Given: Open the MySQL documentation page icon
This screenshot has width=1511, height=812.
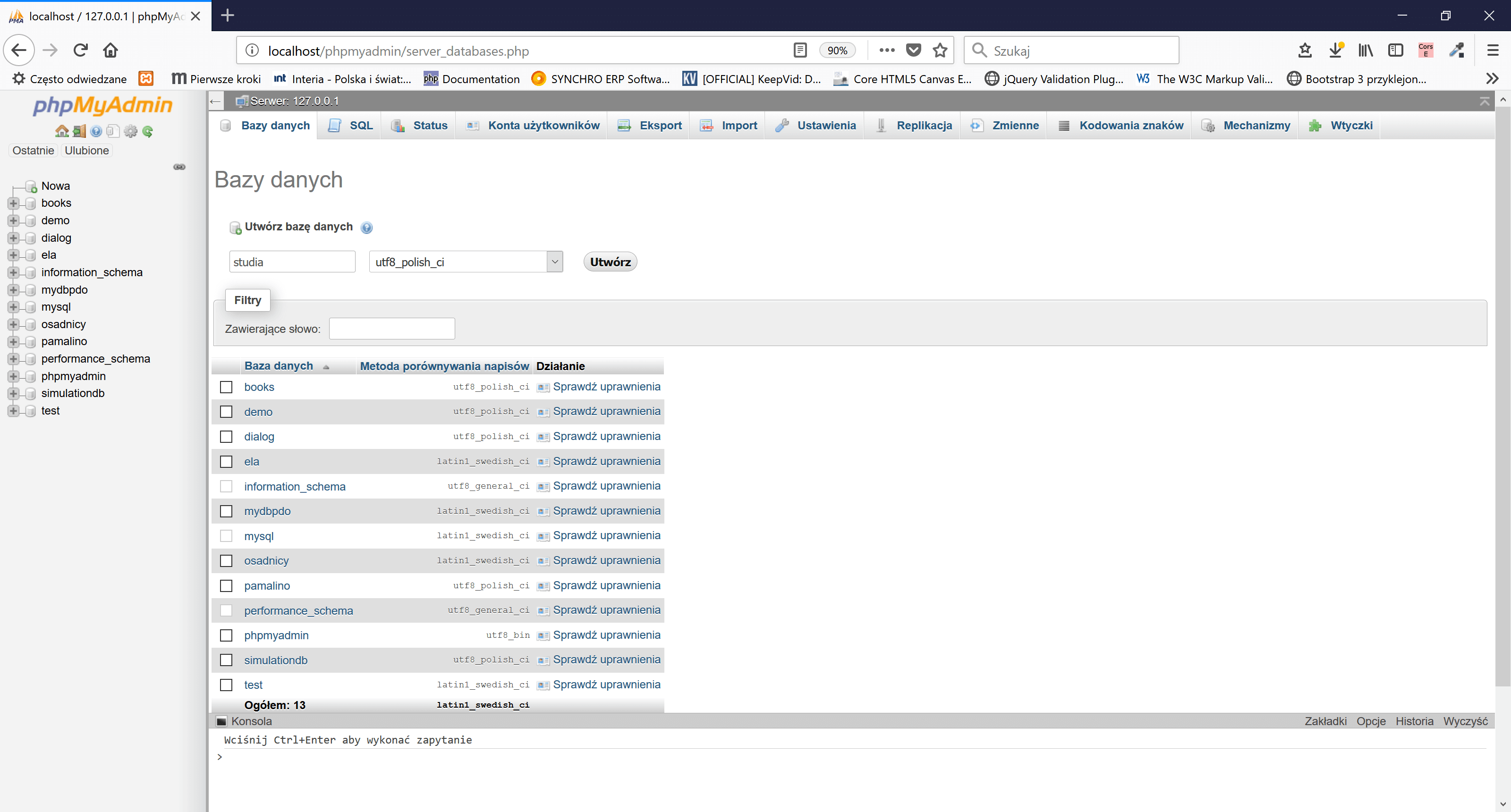Looking at the screenshot, I should 113,131.
